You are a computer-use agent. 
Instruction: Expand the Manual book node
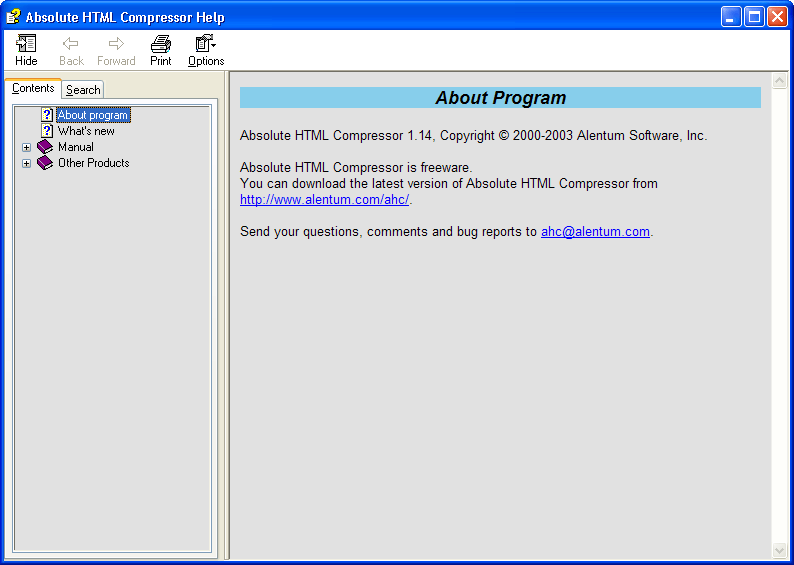[x=26, y=147]
